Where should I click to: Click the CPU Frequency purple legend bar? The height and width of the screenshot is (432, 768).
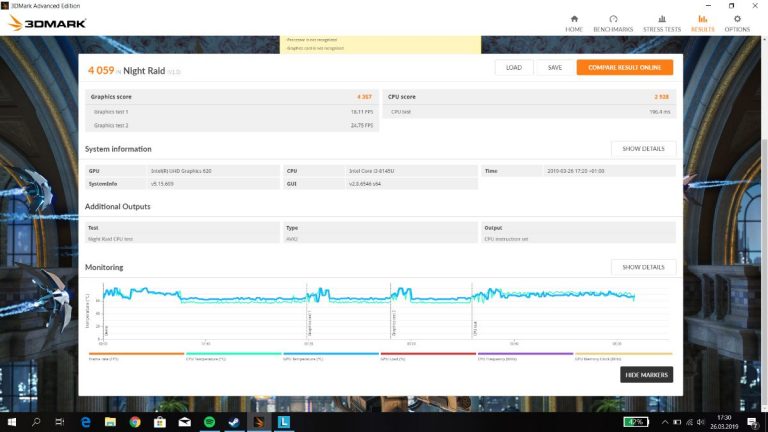click(525, 355)
